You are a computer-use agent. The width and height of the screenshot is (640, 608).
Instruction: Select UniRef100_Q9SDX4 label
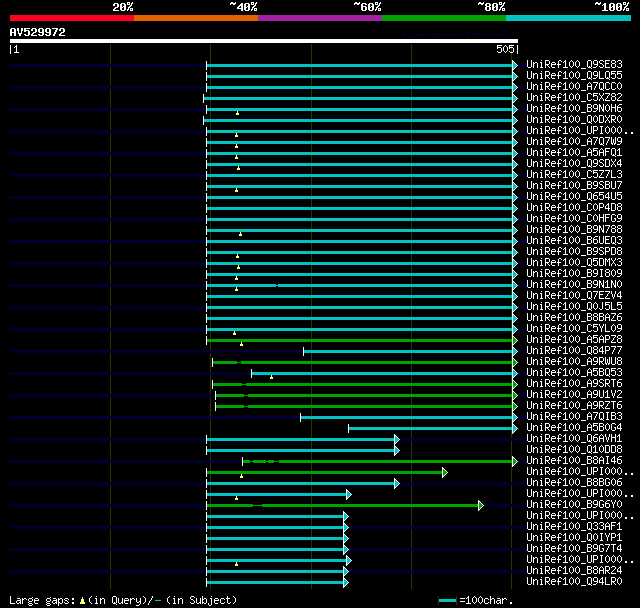click(574, 164)
